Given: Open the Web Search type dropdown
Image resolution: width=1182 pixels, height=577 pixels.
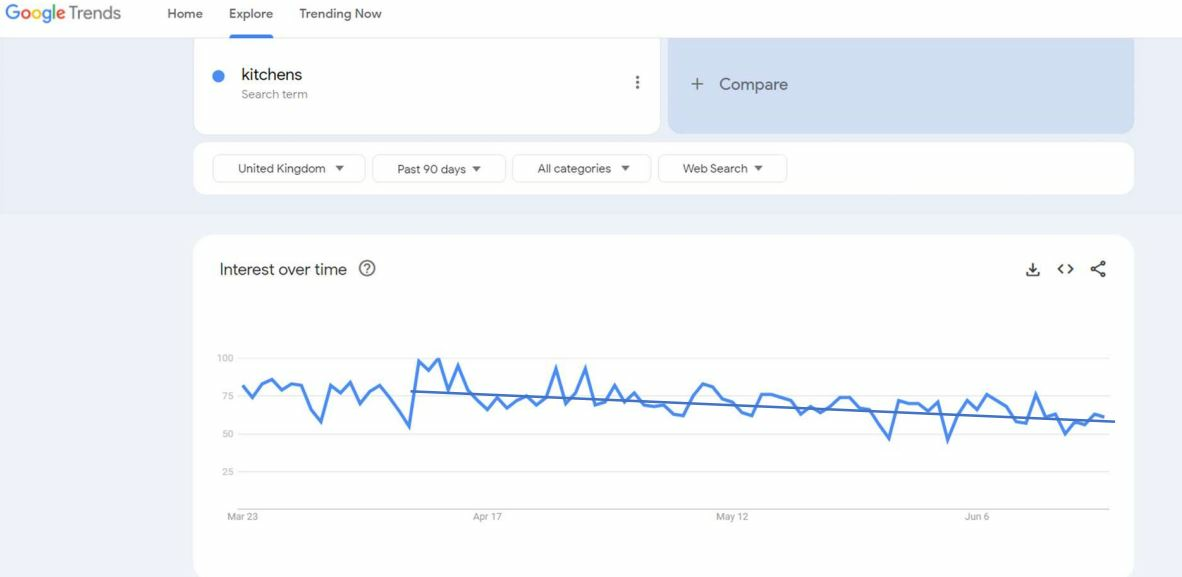Looking at the screenshot, I should 722,168.
